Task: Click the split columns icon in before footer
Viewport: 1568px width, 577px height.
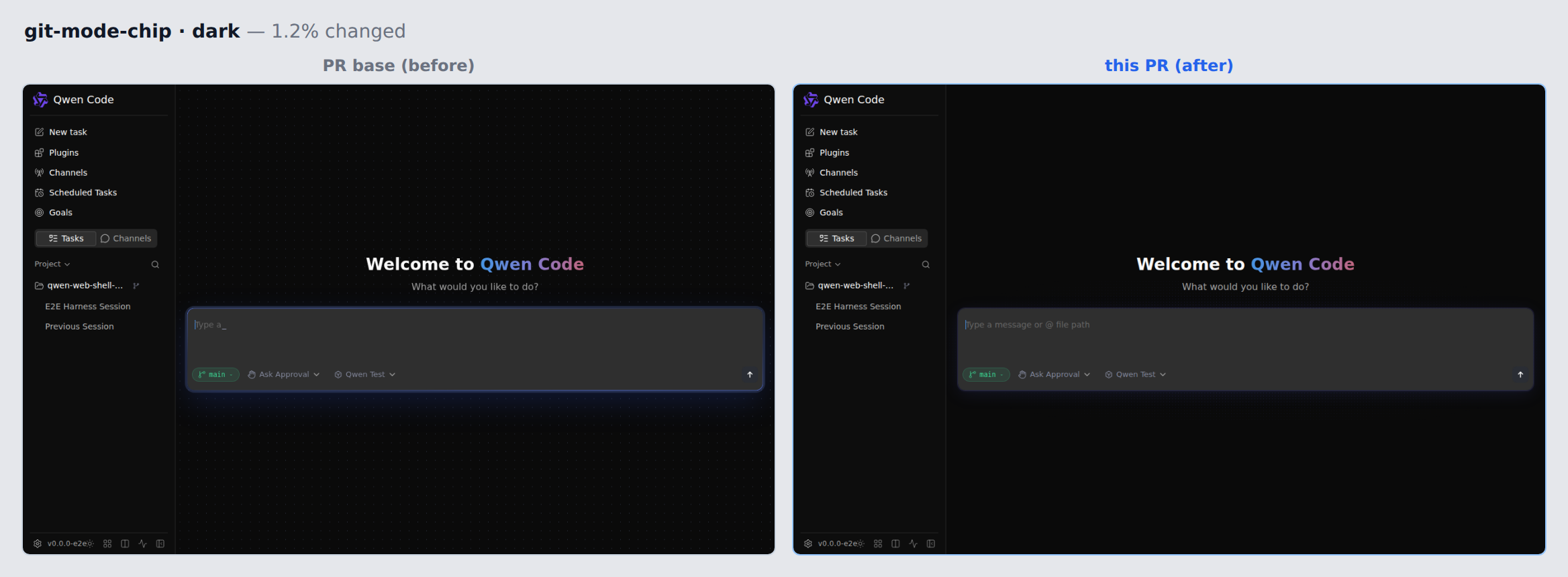Action: click(125, 543)
